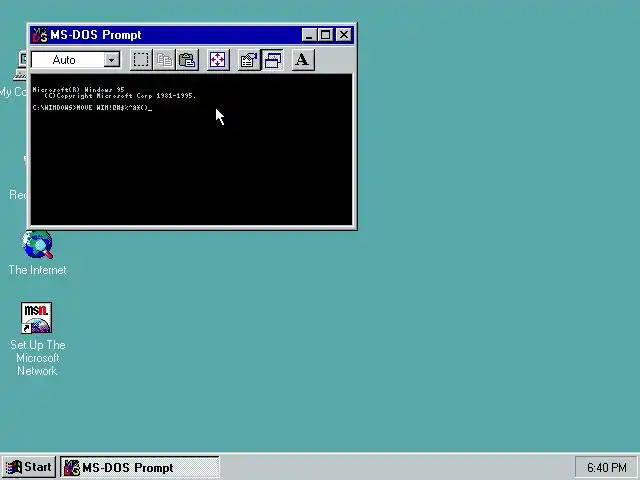The image size is (640, 480).
Task: Close the MS-DOS Prompt window
Action: [x=344, y=35]
